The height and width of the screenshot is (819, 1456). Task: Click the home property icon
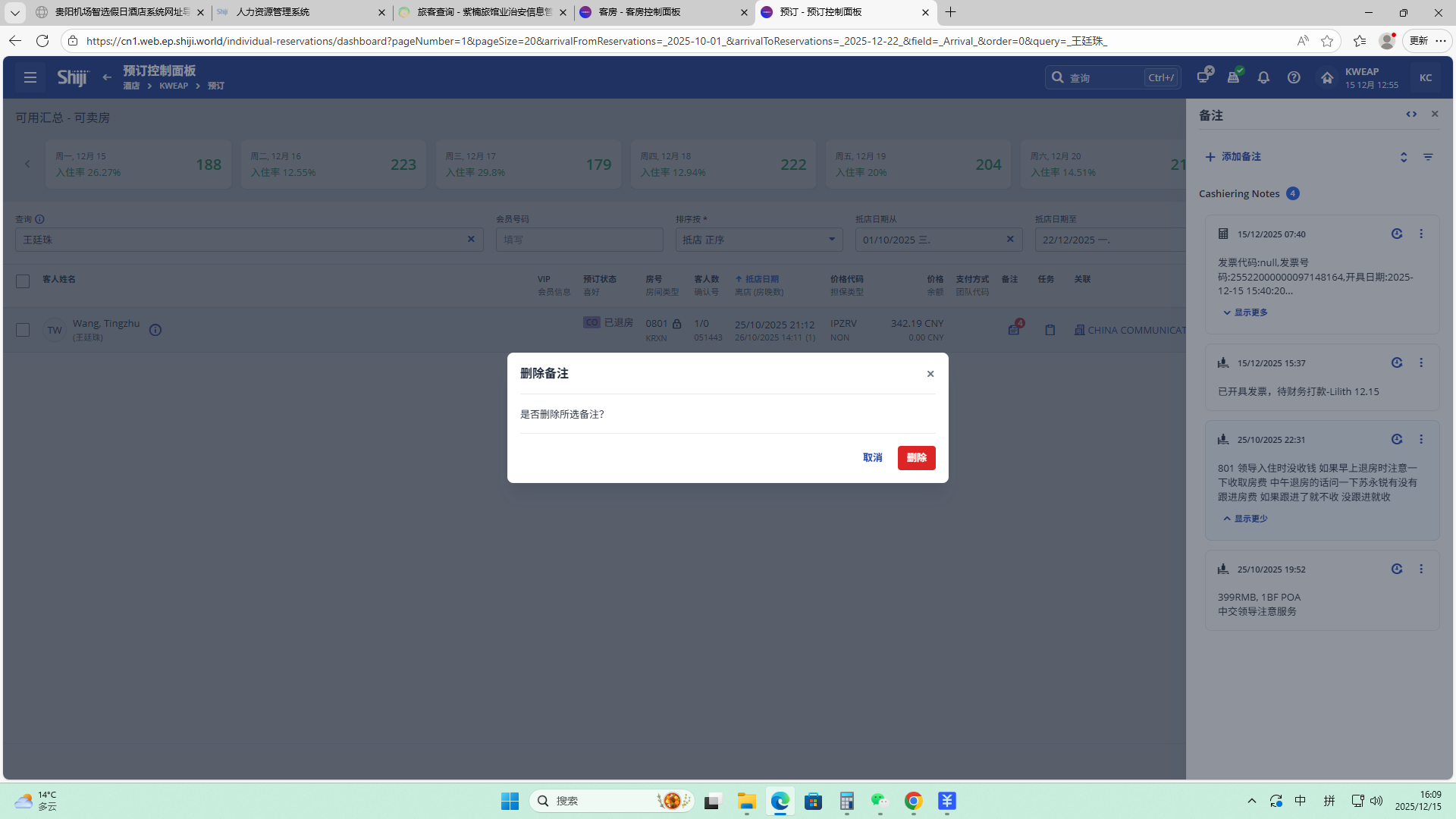point(1327,77)
